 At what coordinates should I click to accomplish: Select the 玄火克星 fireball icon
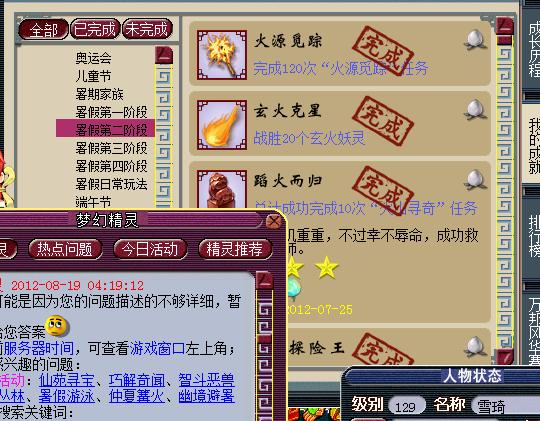click(222, 125)
